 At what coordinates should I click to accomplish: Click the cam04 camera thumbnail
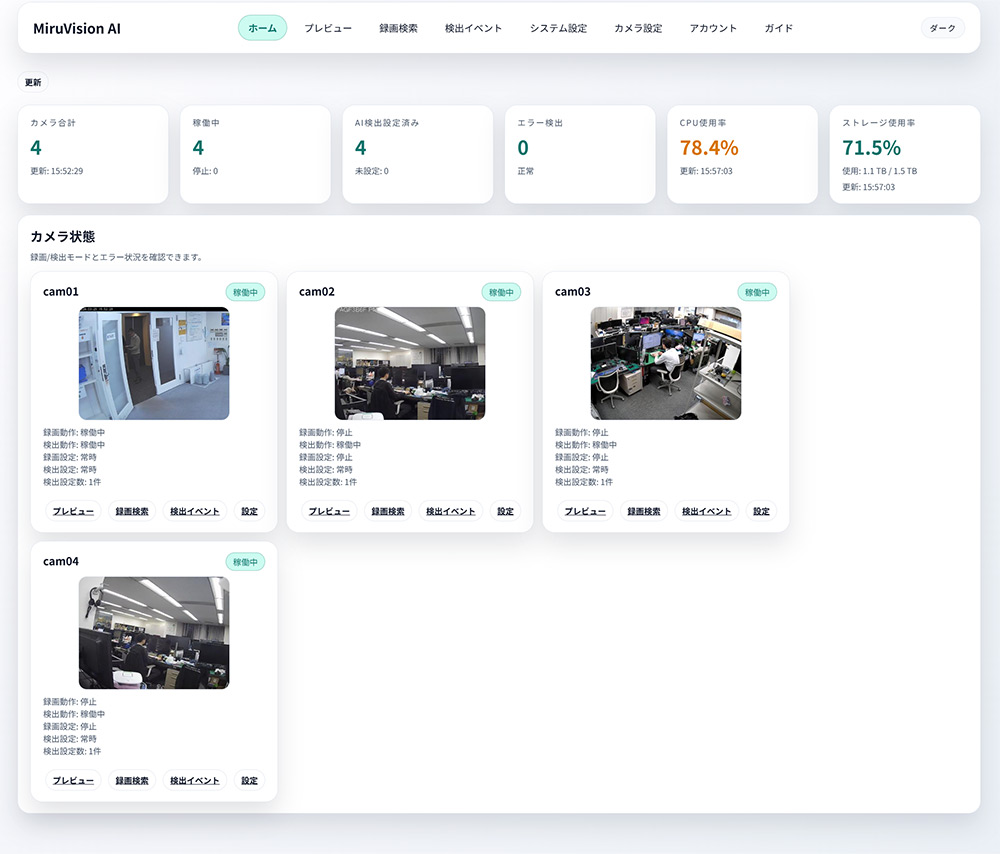(154, 632)
